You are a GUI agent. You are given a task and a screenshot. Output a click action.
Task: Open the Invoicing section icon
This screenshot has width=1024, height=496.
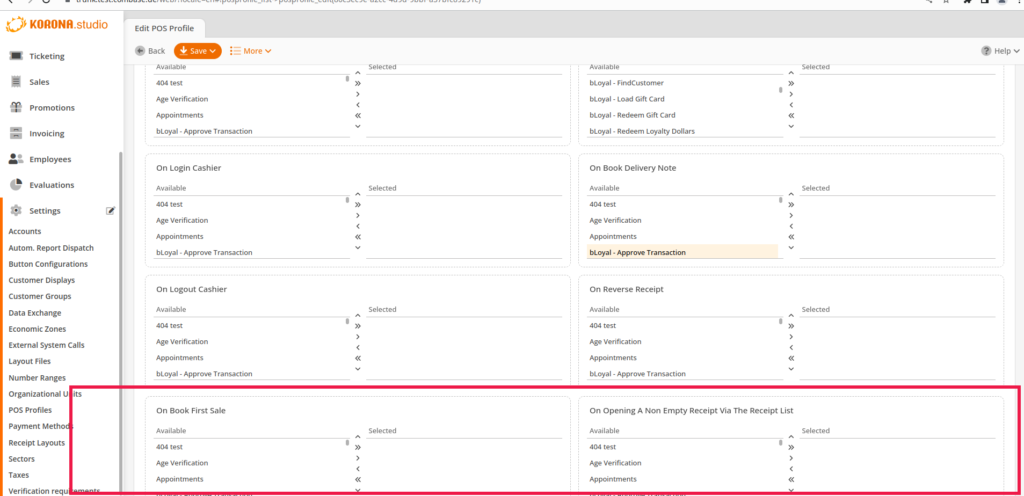[x=16, y=133]
